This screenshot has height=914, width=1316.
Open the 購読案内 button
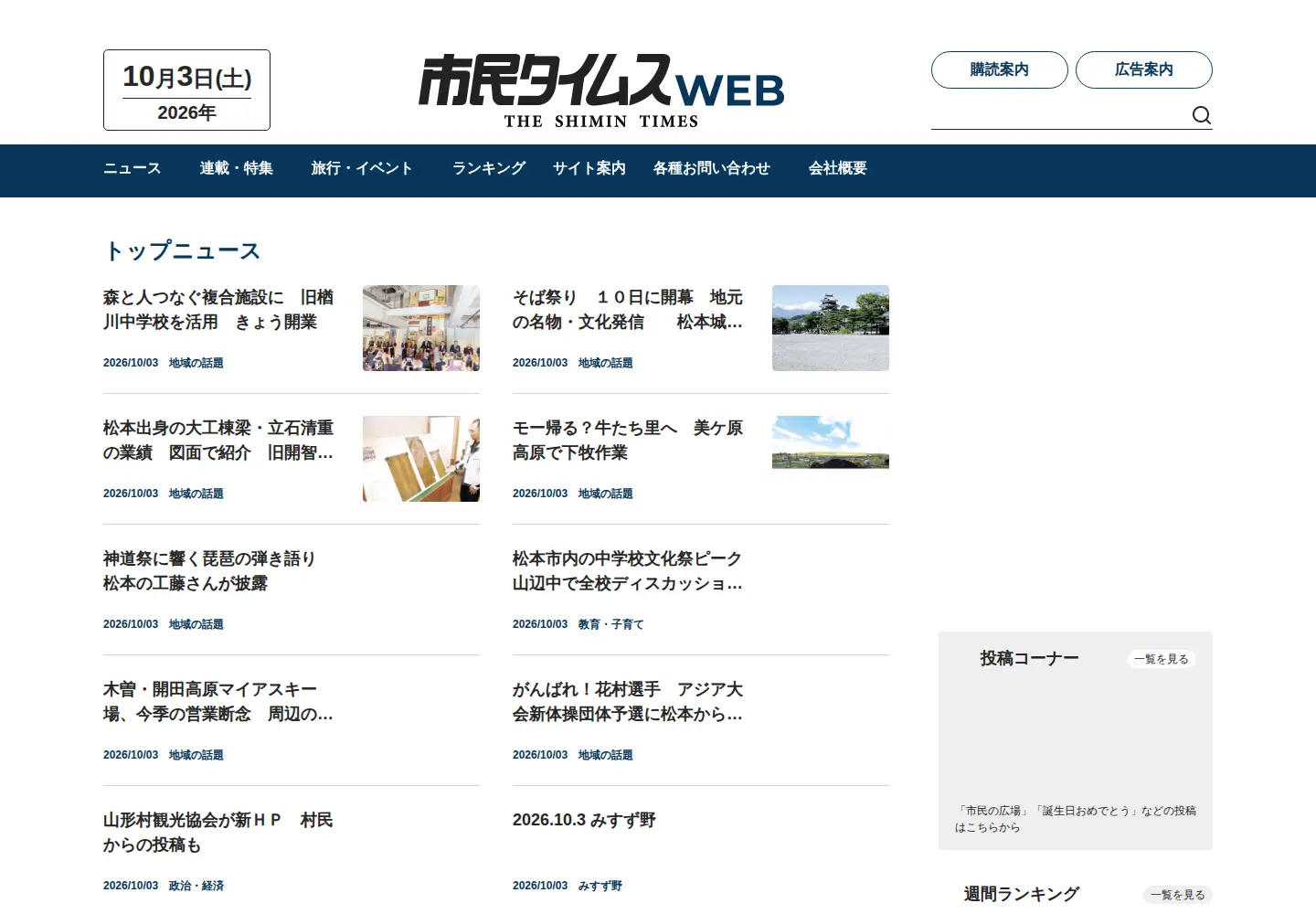(x=999, y=69)
